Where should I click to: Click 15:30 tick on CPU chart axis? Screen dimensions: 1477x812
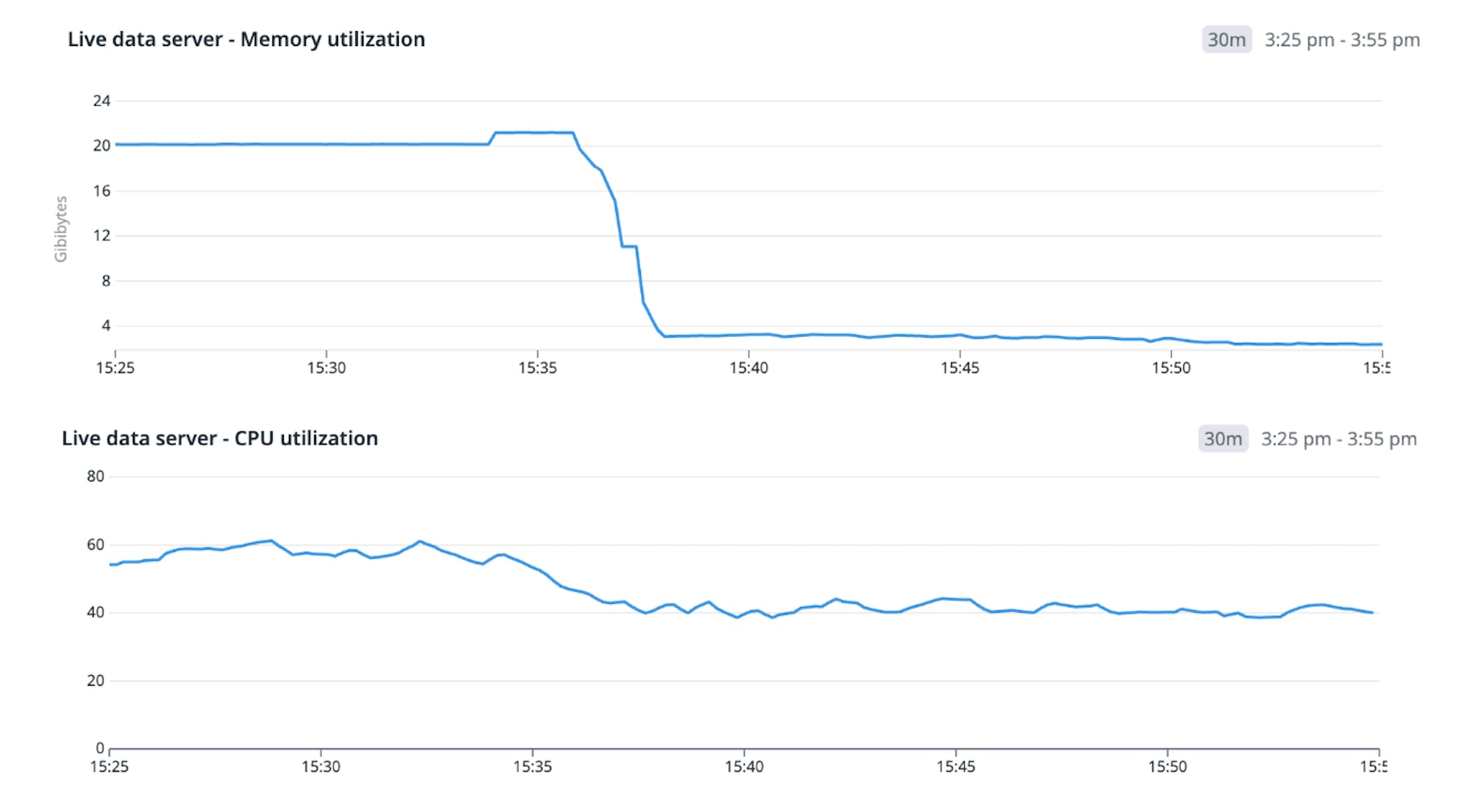pos(321,767)
